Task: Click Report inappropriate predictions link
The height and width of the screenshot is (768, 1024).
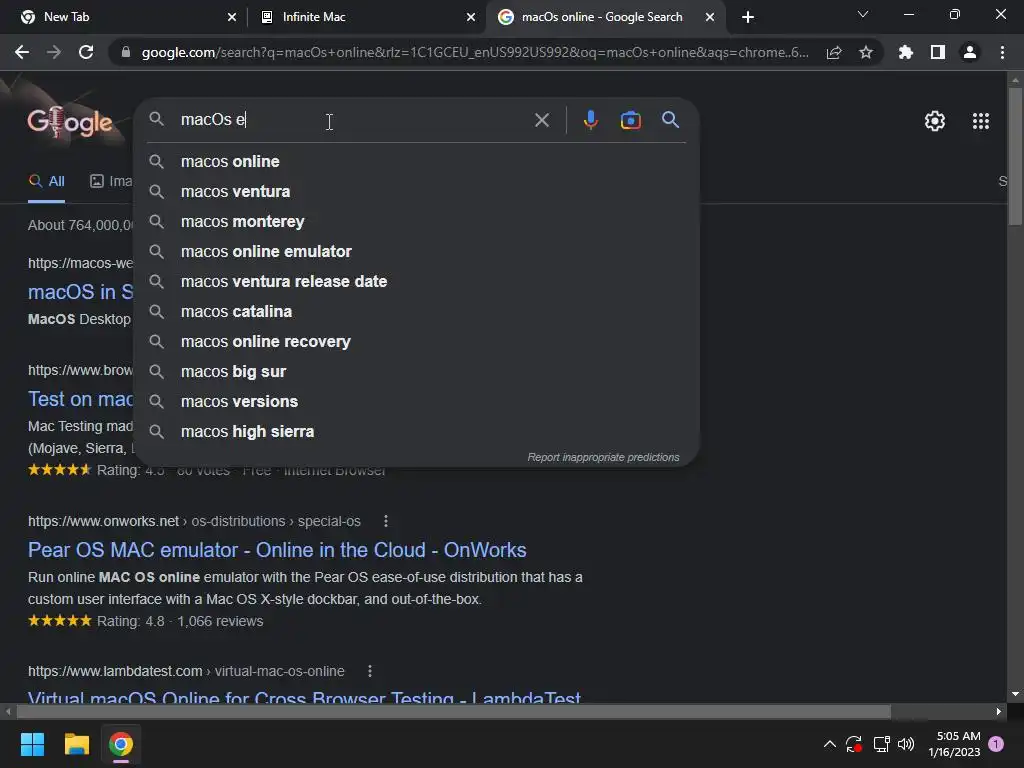Action: pyautogui.click(x=603, y=457)
